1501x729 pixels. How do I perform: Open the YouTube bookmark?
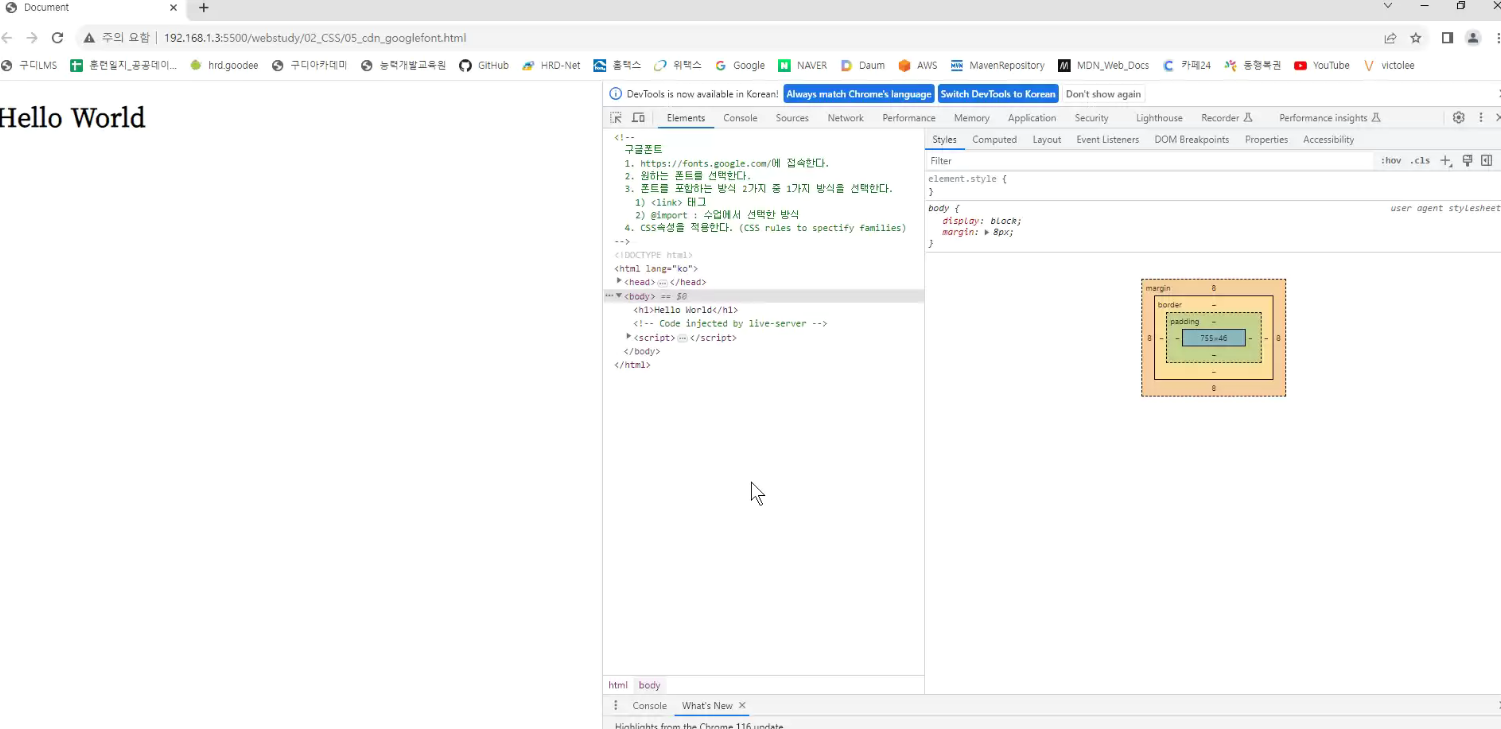tap(1321, 66)
